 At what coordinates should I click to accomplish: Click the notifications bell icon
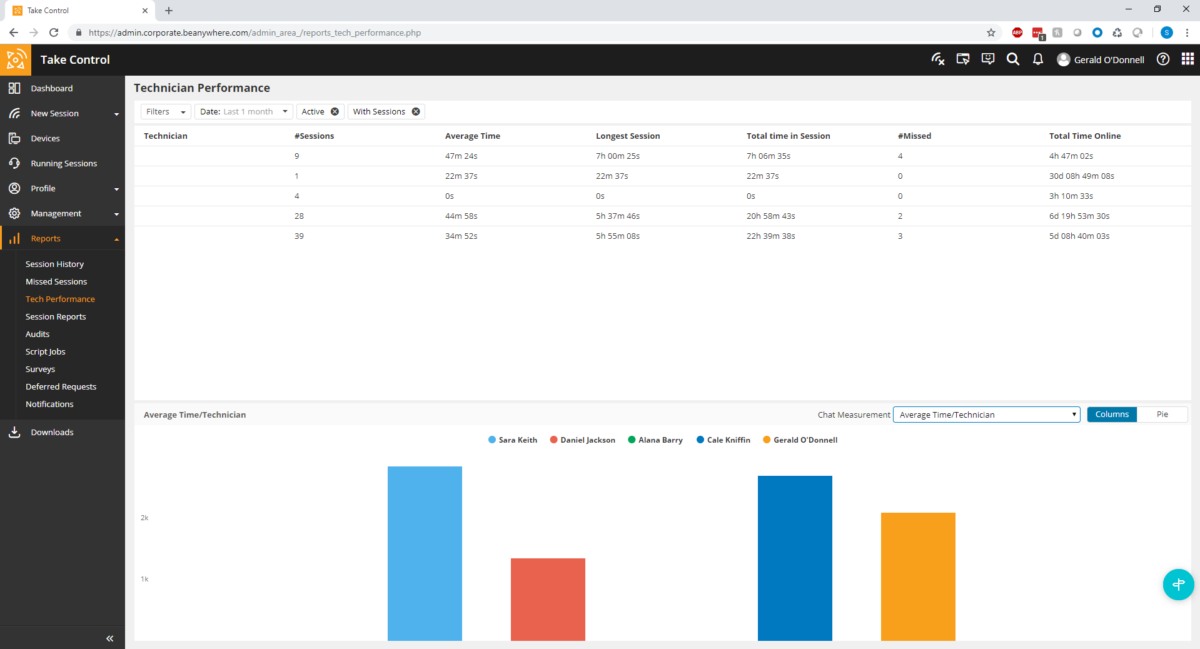[x=1037, y=59]
